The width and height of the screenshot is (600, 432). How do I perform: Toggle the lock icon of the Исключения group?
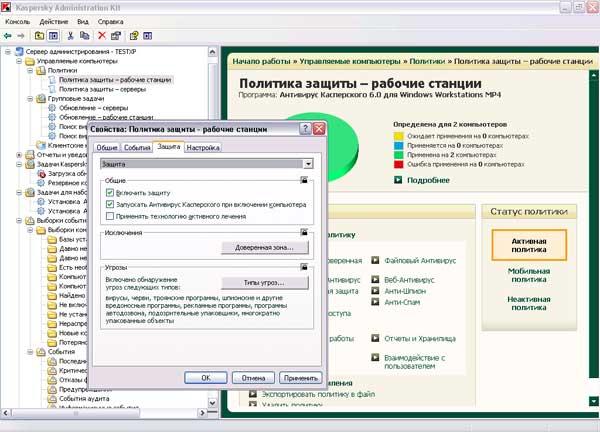[x=304, y=232]
